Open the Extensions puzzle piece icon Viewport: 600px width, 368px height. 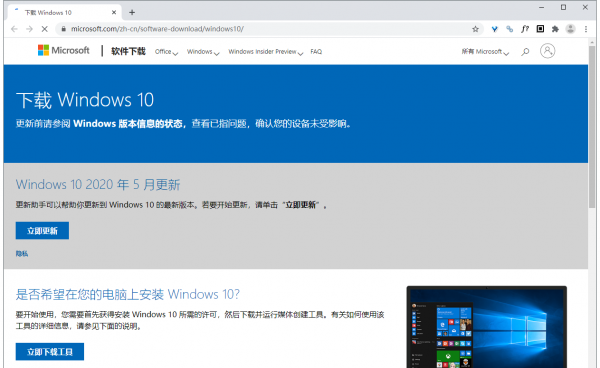555,29
